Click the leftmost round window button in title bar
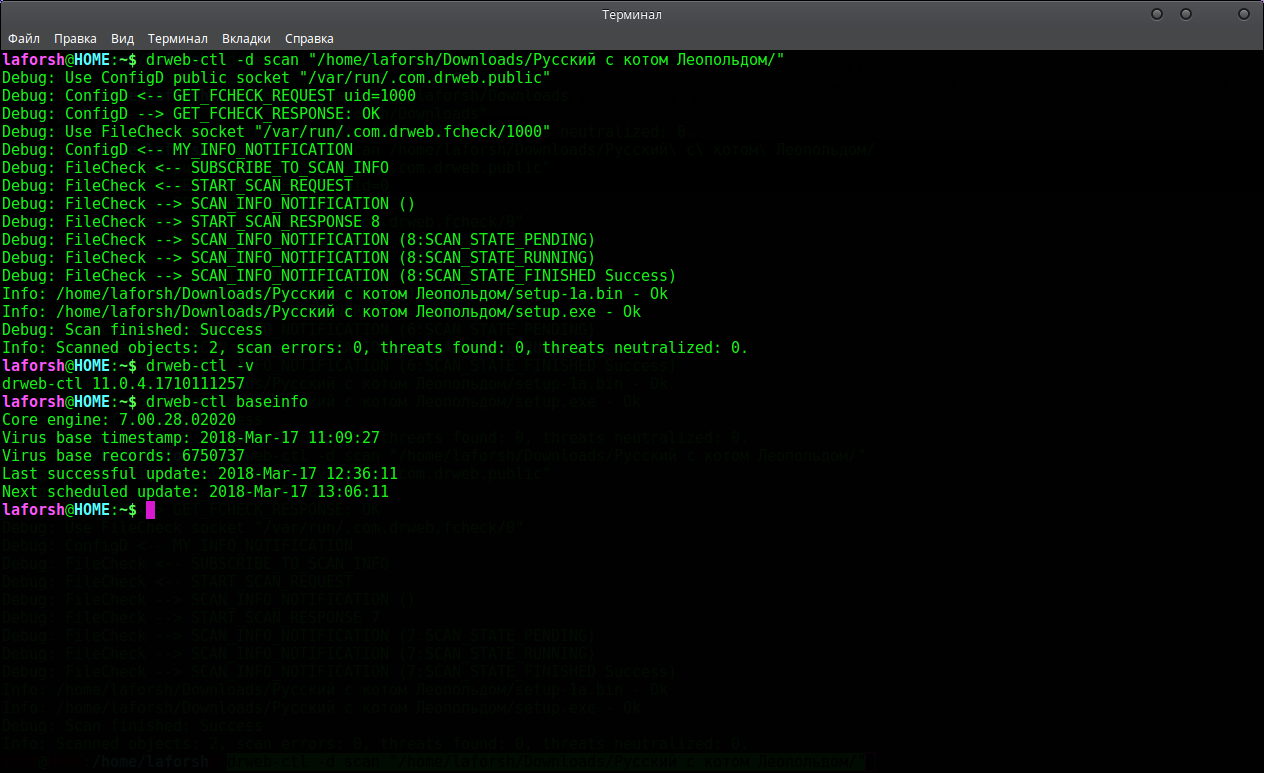Screen dimensions: 1264x773 point(1157,15)
